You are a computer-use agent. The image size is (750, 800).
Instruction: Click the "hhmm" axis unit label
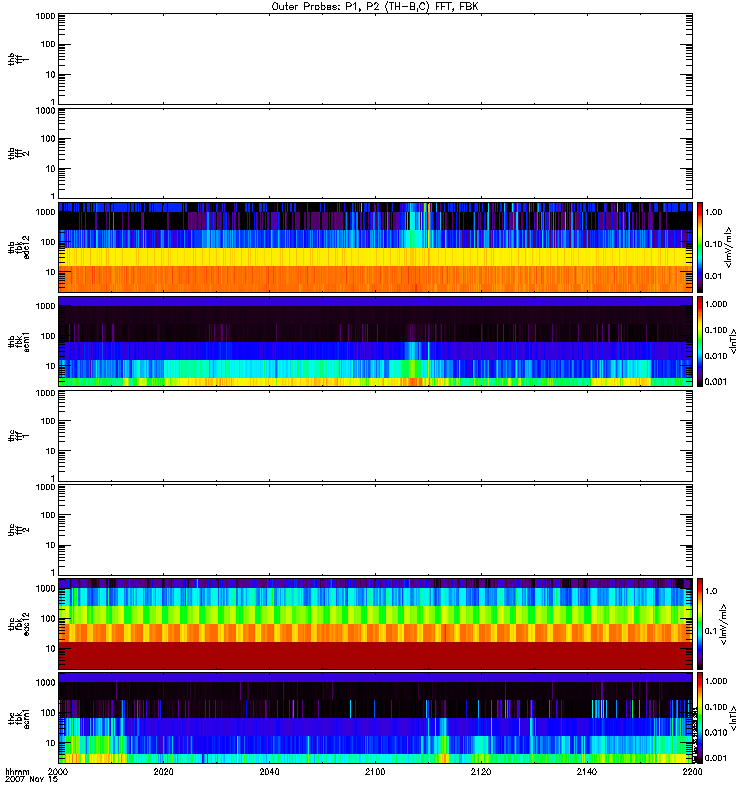tap(17, 772)
